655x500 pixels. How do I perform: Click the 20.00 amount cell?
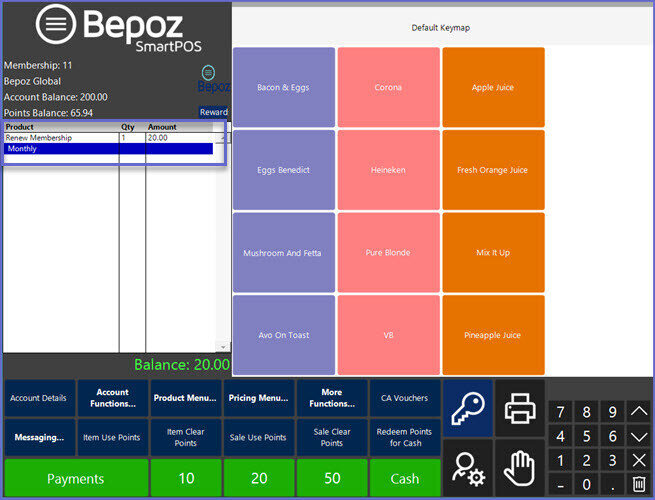(180, 138)
